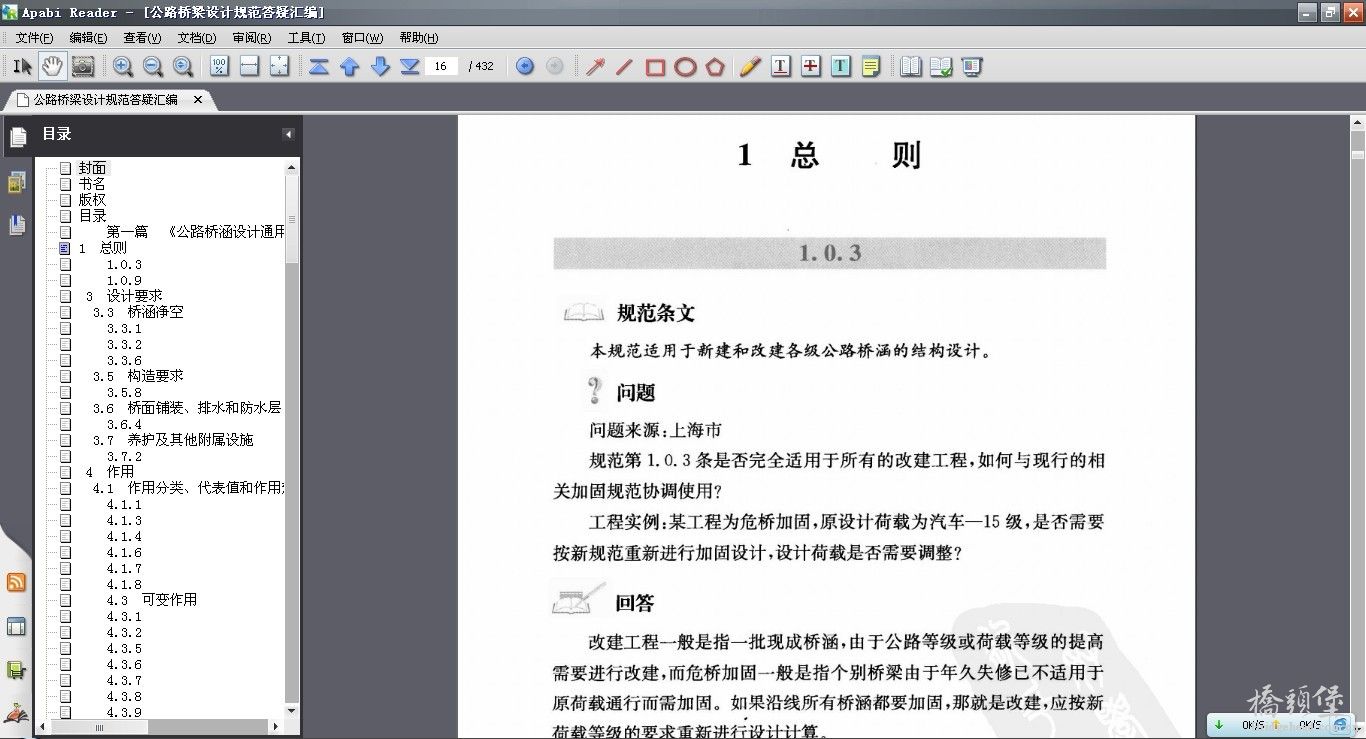
Task: Click the full screen monitor icon
Action: [x=971, y=66]
